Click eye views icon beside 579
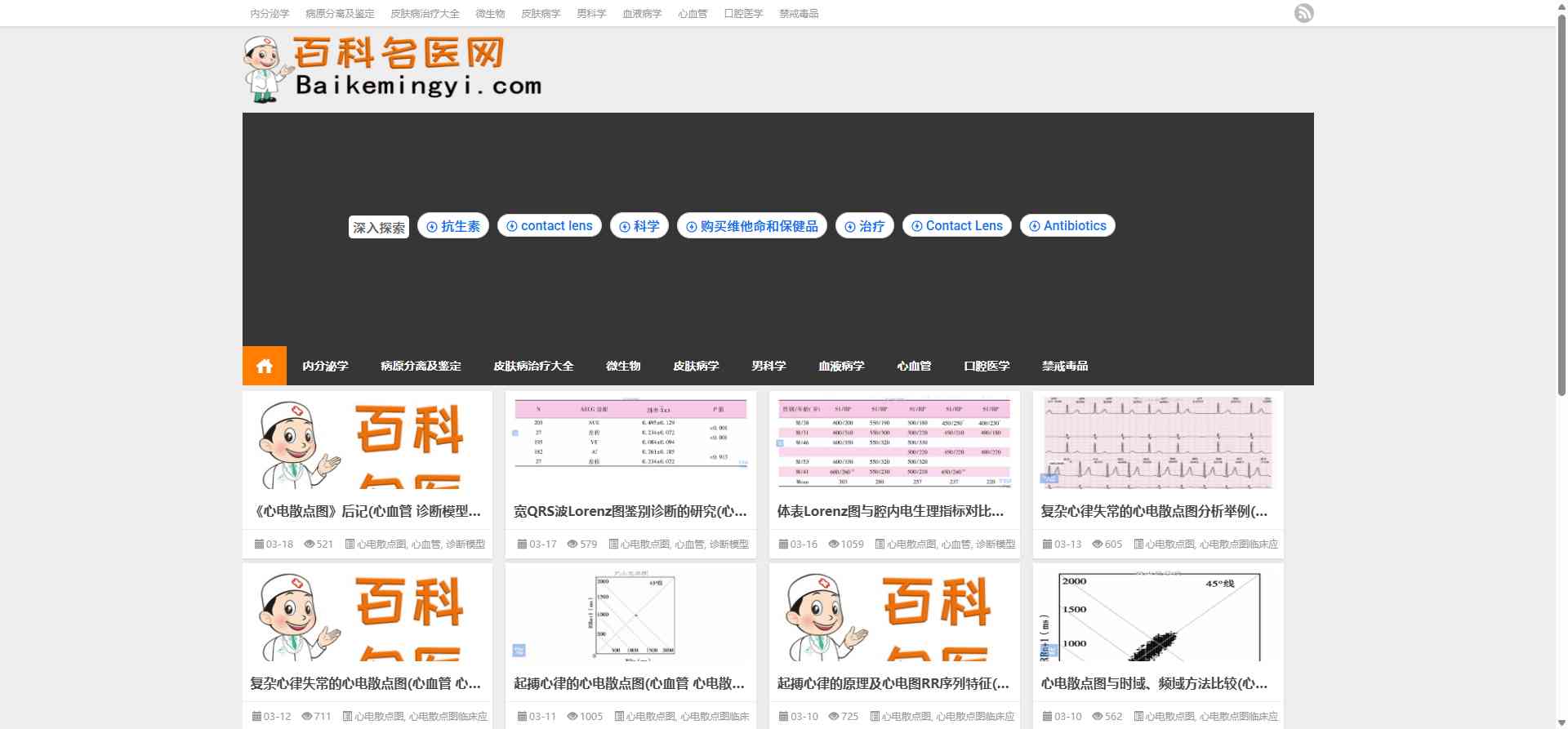Image resolution: width=1568 pixels, height=729 pixels. (572, 545)
